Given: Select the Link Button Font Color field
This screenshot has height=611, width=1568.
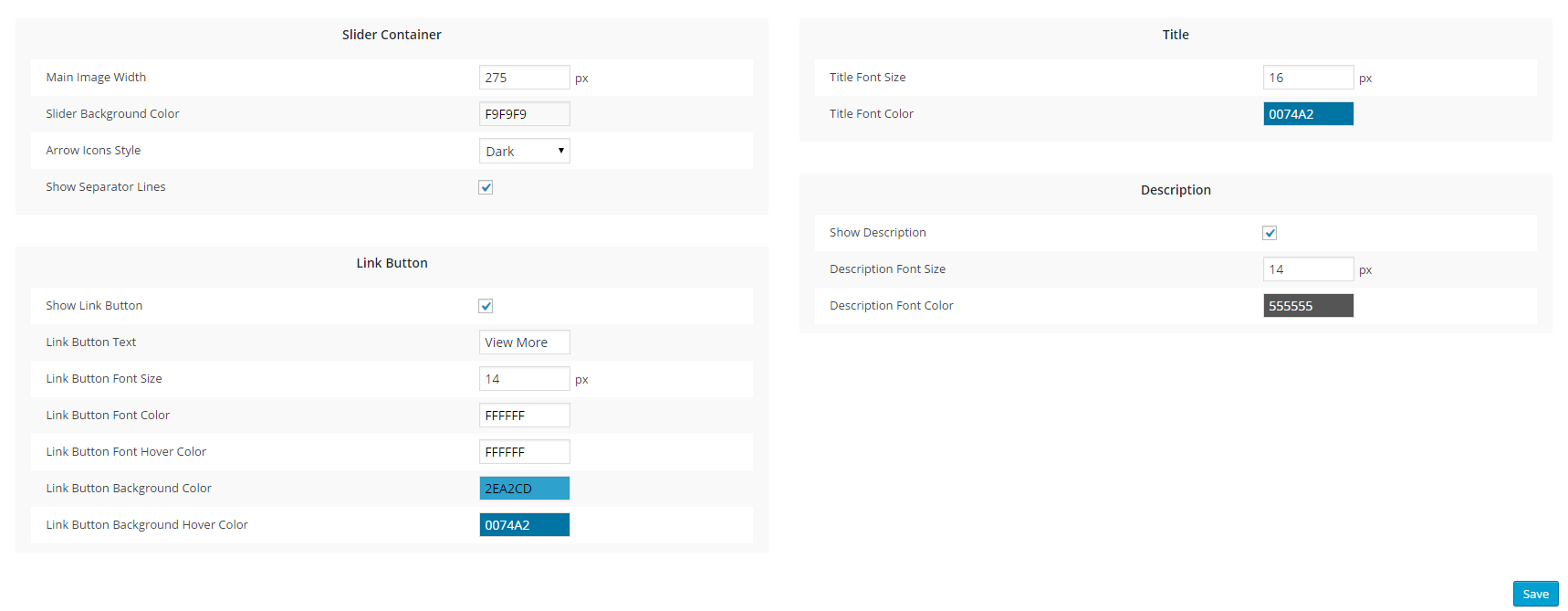Looking at the screenshot, I should [x=525, y=416].
